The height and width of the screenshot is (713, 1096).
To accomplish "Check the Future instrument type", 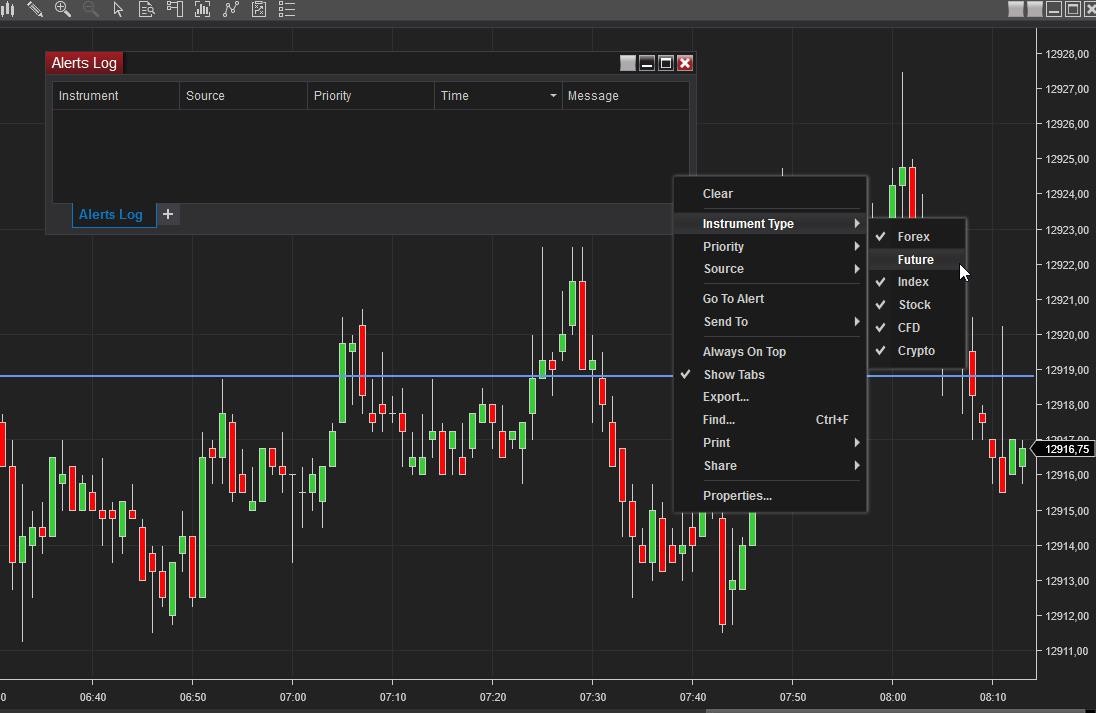I will tap(917, 259).
